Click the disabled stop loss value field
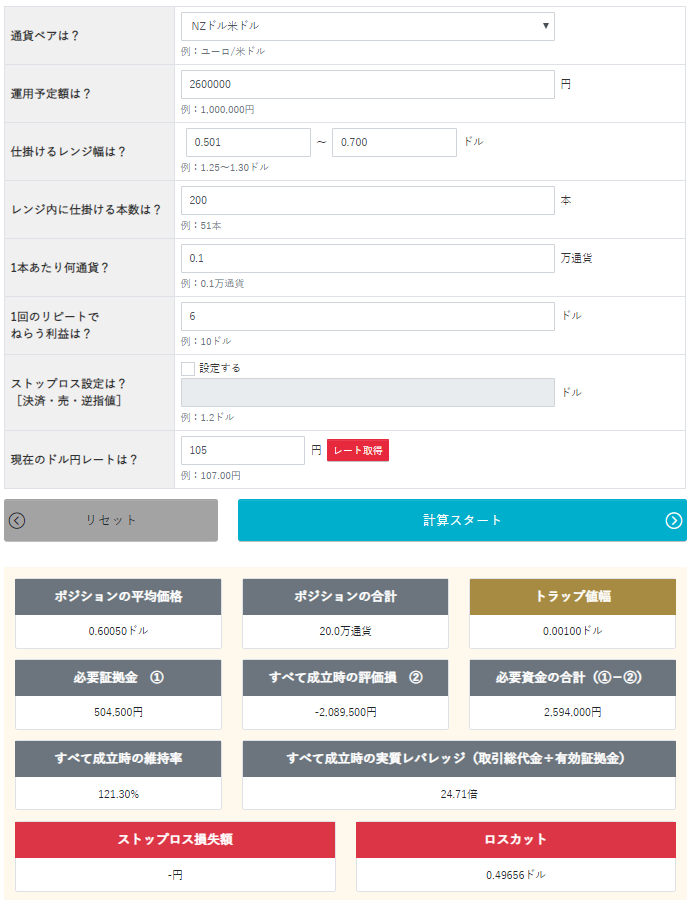This screenshot has width=690, height=900. pos(367,393)
